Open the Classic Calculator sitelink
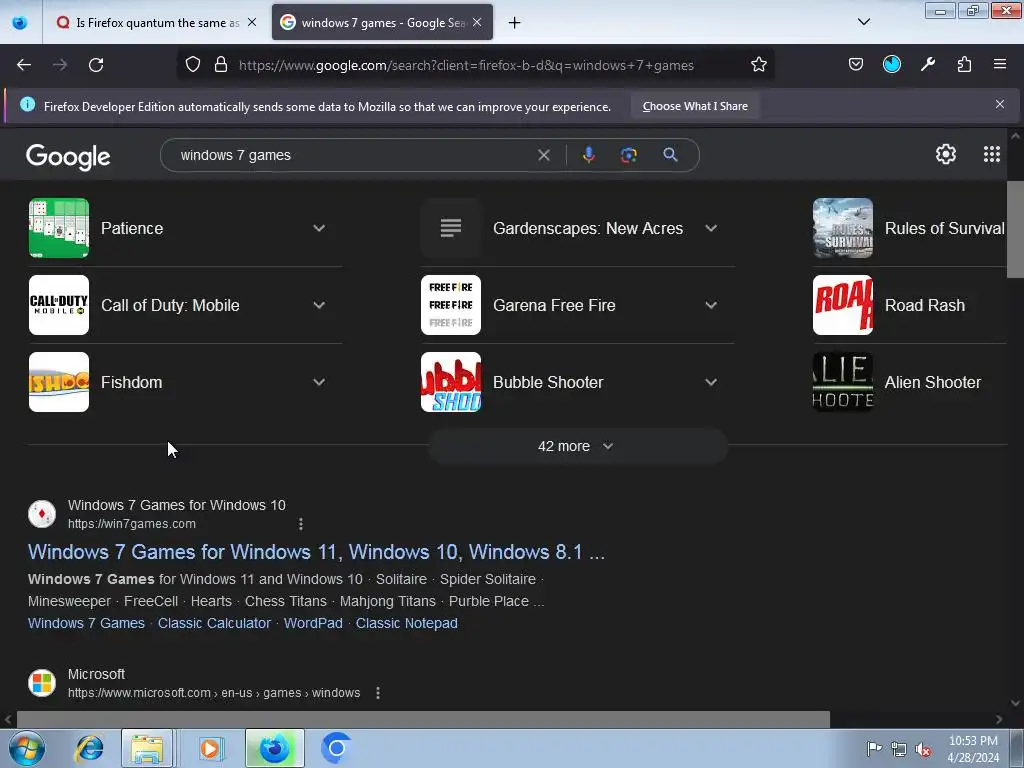Screen dimensions: 1024x768 pyautogui.click(x=214, y=623)
